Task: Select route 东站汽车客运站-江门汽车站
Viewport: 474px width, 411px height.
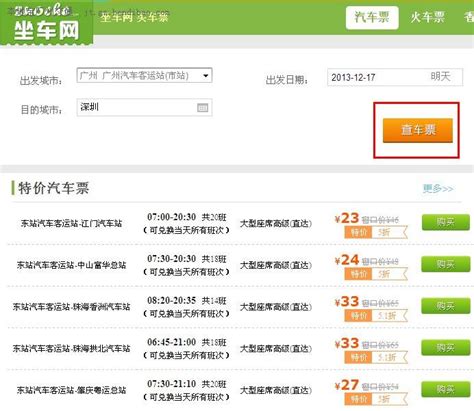Action: pos(71,223)
